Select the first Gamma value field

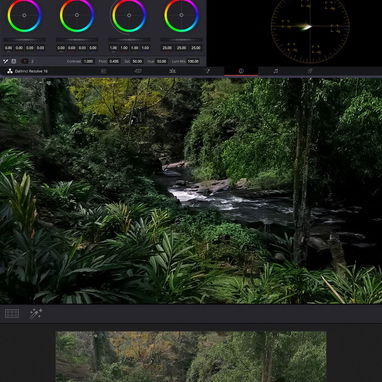point(61,48)
